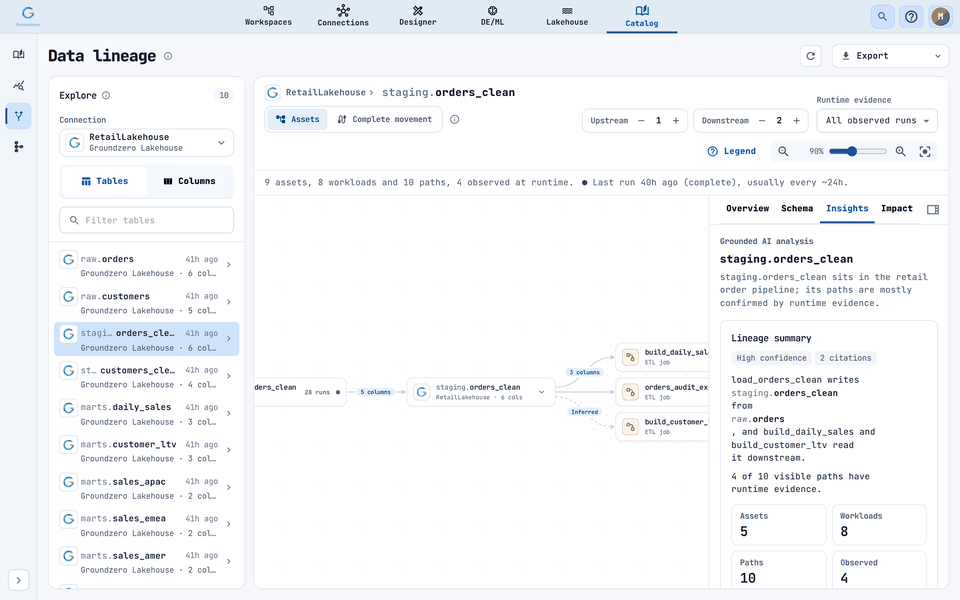
Task: Open the lineage icon in left sidebar
Action: (18, 116)
